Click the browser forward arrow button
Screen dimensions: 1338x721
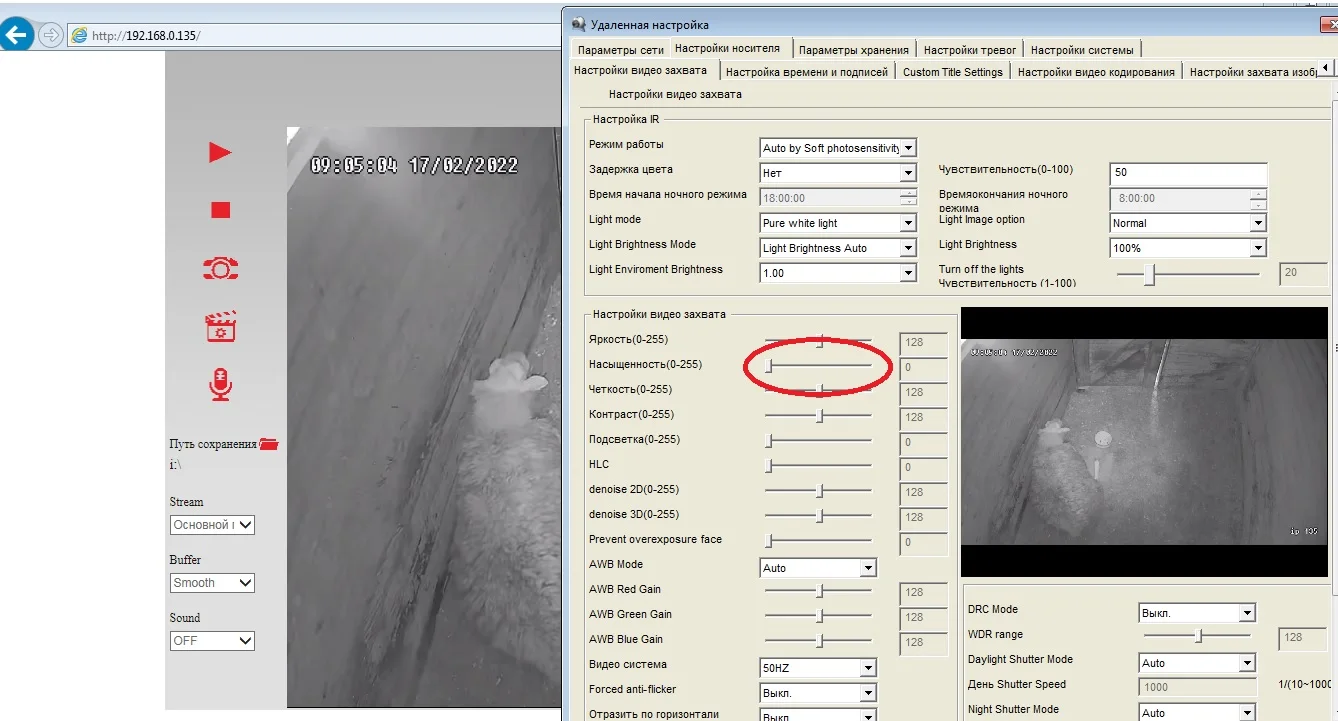50,36
